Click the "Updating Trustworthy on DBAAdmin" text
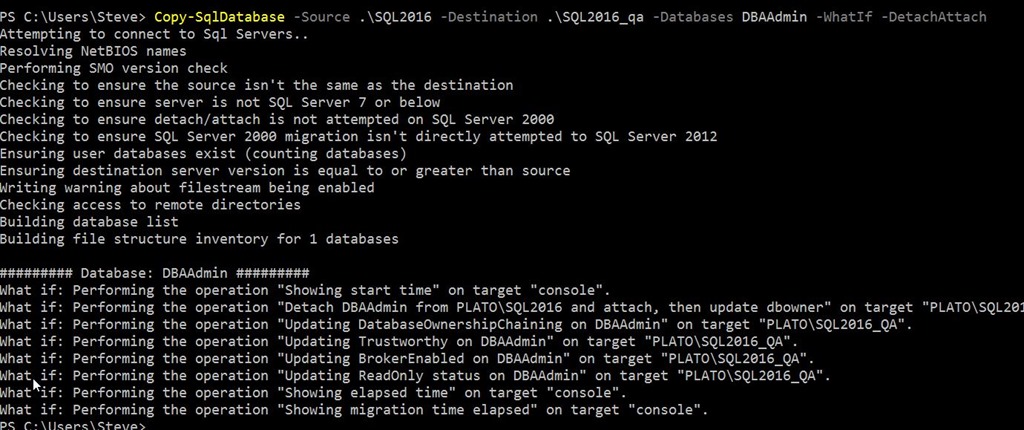This screenshot has width=1024, height=430. coord(414,341)
